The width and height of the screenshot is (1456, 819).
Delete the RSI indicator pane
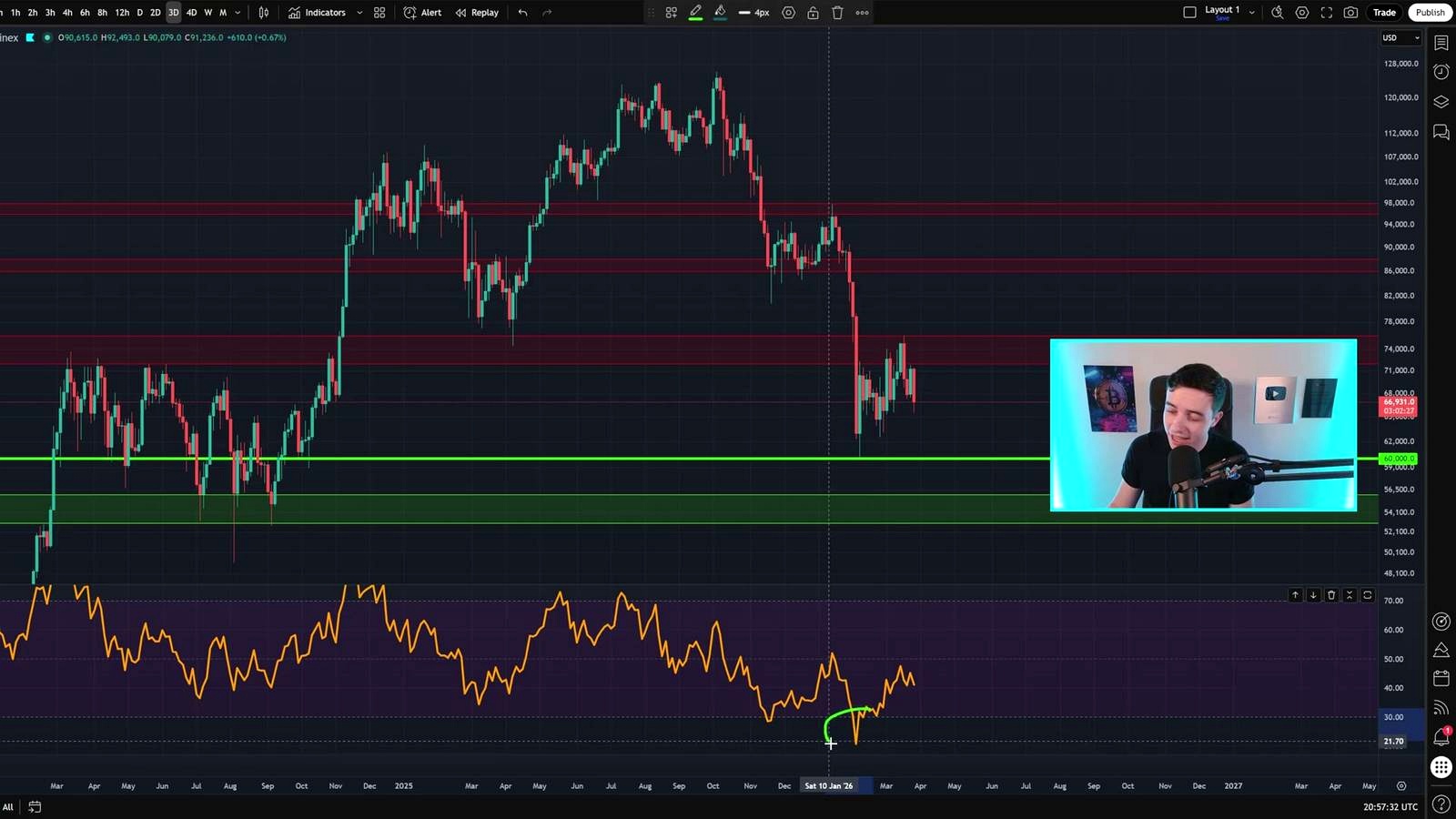[x=1331, y=595]
